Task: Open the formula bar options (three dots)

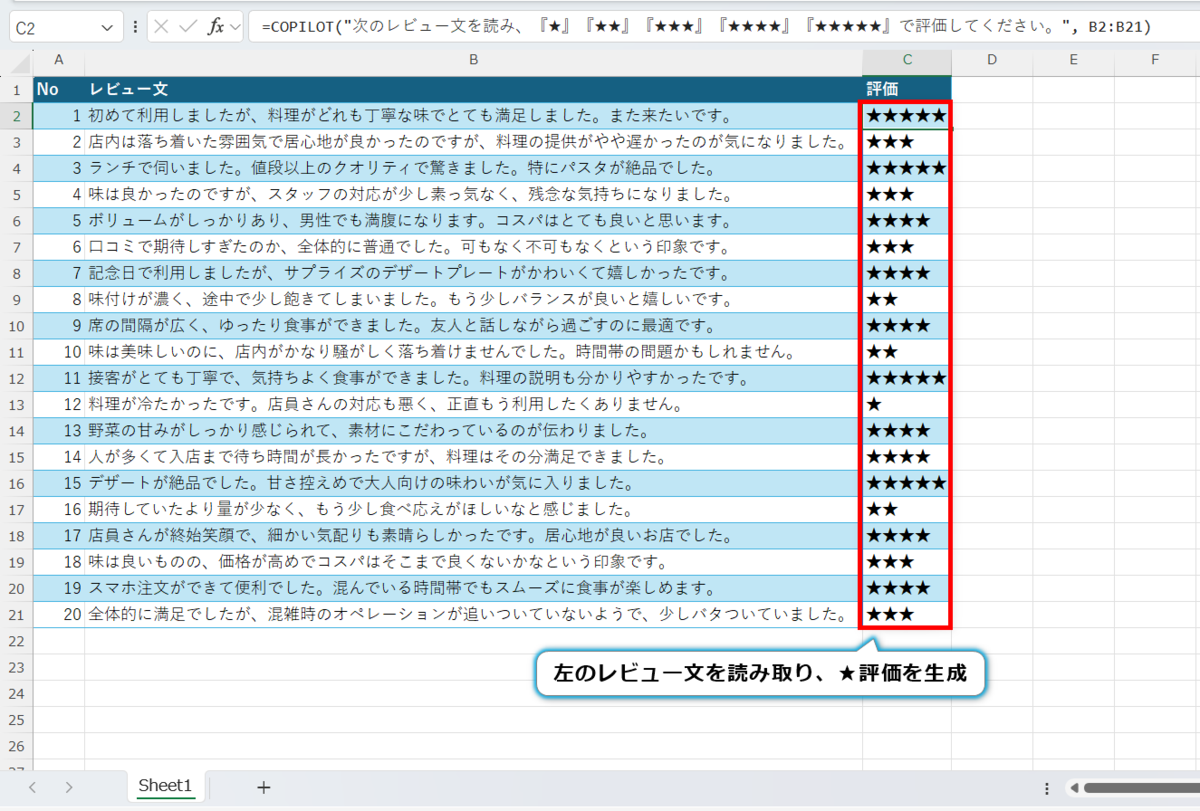Action: (135, 27)
